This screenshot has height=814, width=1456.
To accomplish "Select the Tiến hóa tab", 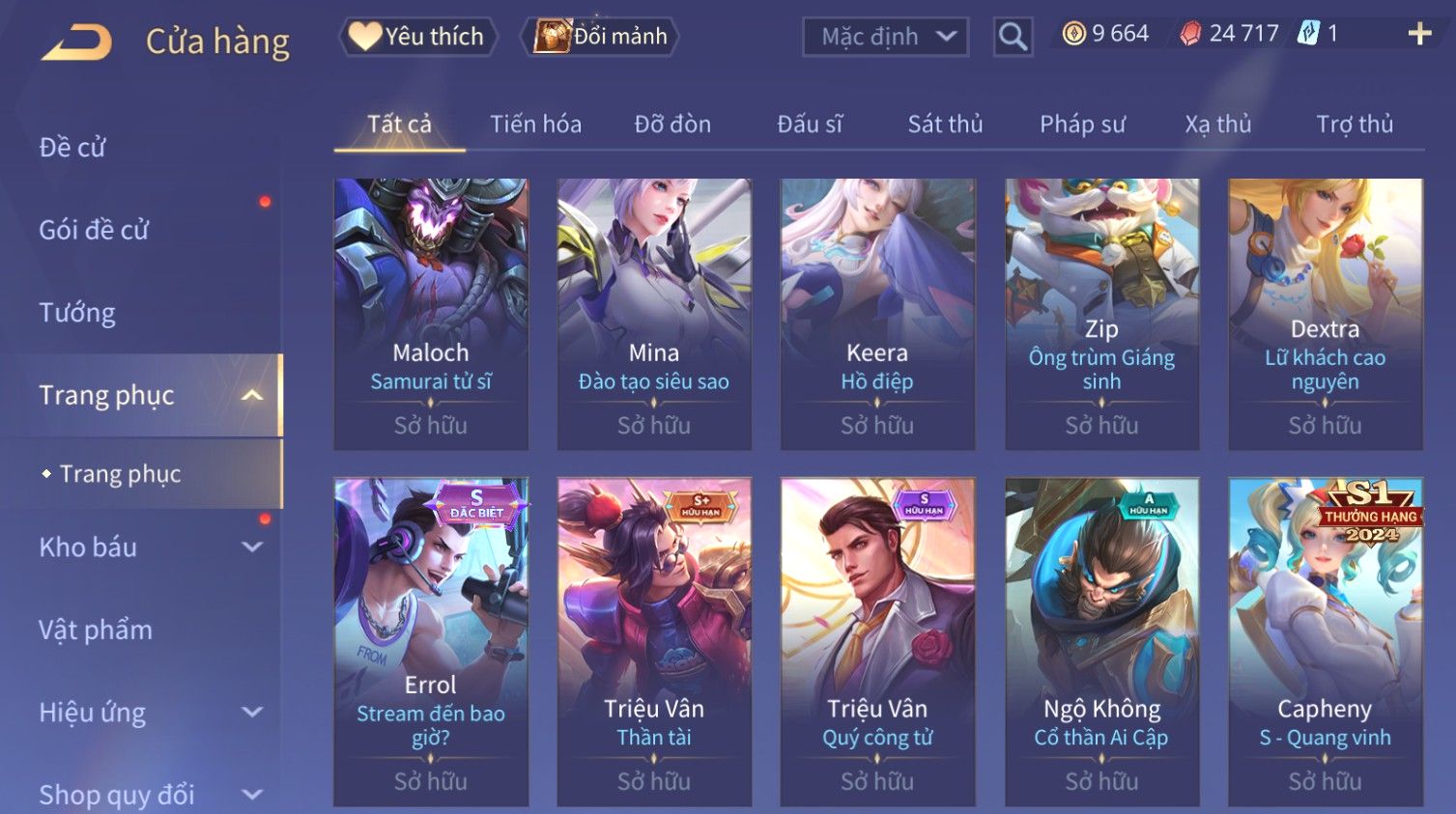I will 535,125.
